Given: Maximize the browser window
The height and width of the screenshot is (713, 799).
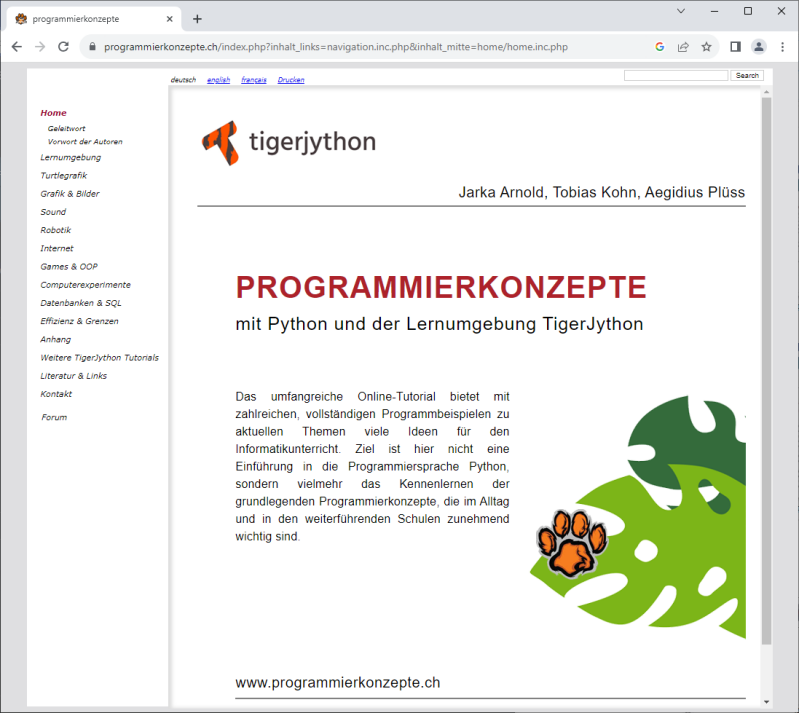Looking at the screenshot, I should click(748, 11).
